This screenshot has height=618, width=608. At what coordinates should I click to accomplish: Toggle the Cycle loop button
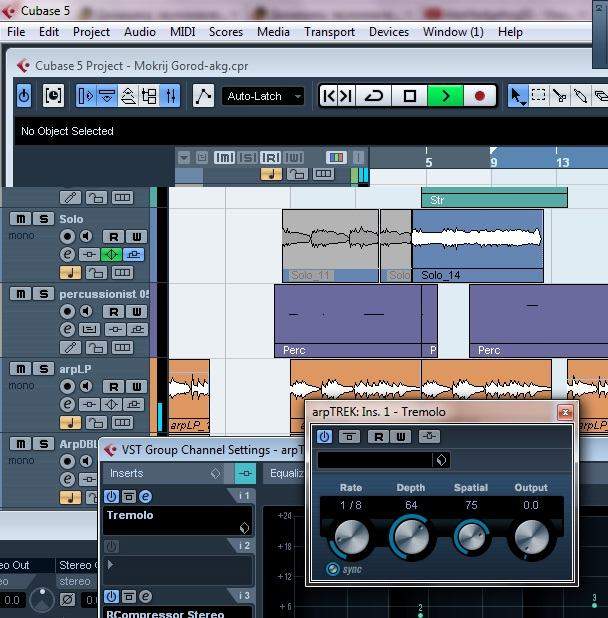pyautogui.click(x=375, y=96)
